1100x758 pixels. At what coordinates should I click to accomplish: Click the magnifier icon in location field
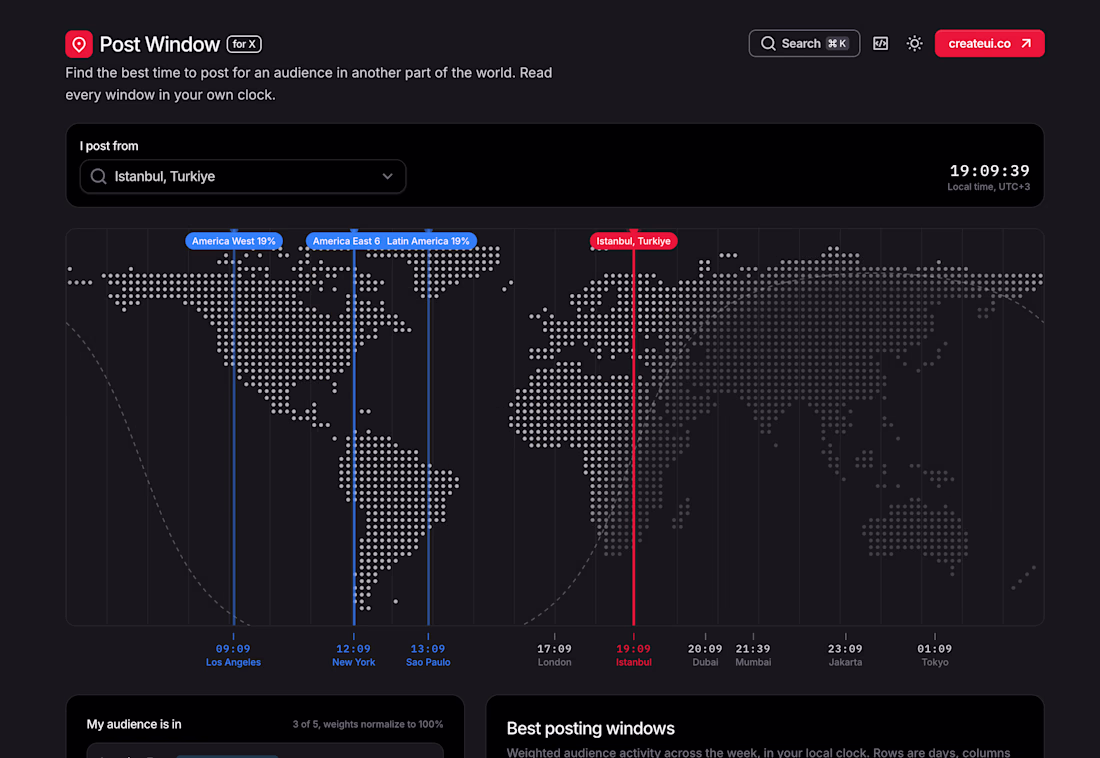click(x=98, y=176)
